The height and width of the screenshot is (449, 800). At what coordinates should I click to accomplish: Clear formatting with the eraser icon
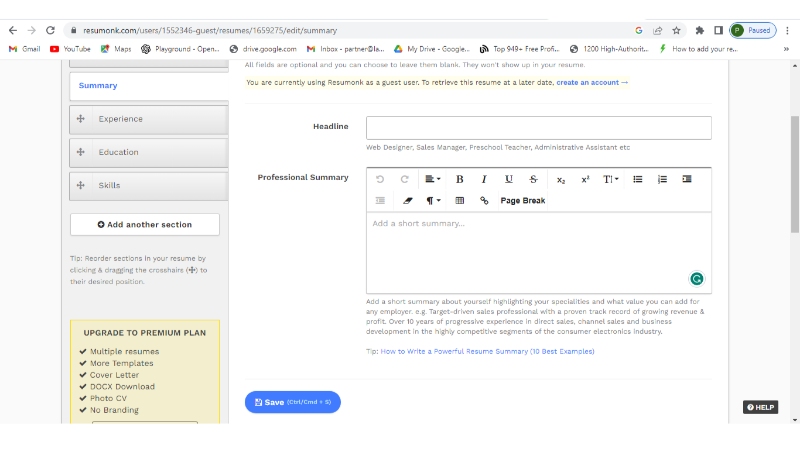click(407, 201)
